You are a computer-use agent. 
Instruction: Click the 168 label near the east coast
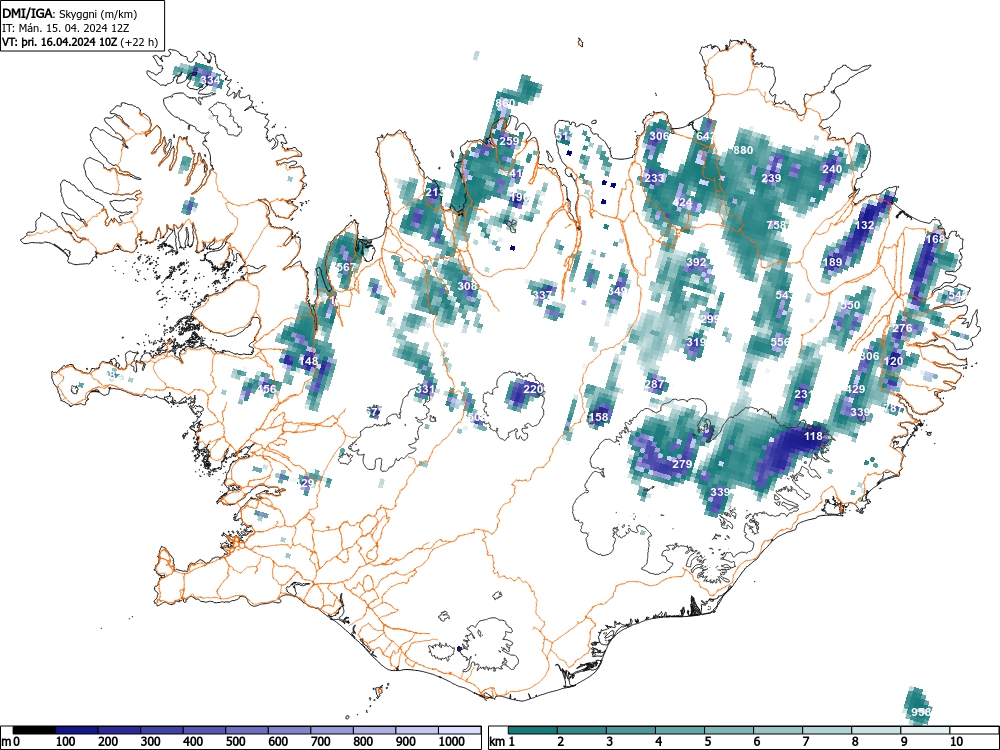[935, 239]
